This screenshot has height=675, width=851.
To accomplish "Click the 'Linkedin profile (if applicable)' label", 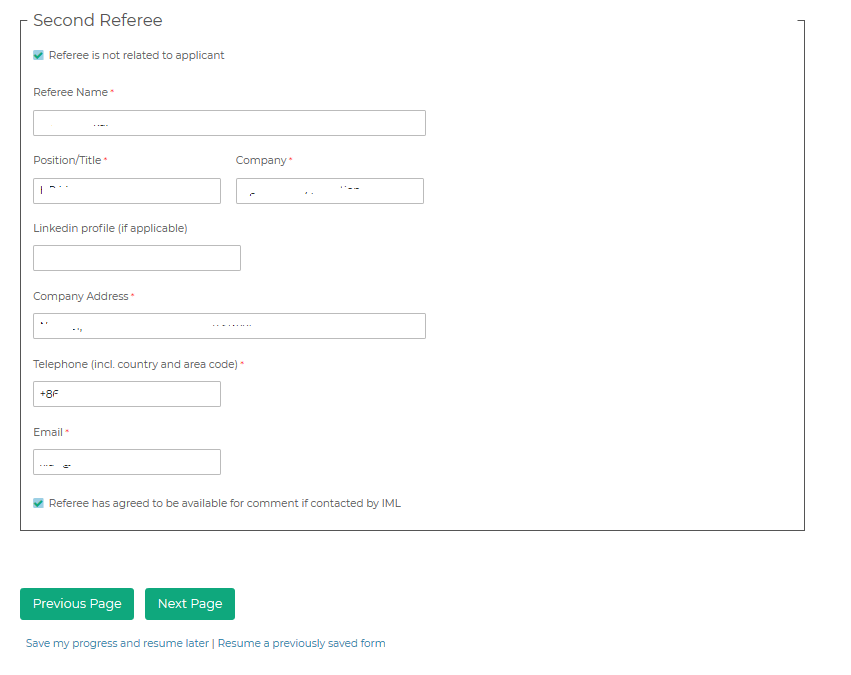I will pos(110,228).
